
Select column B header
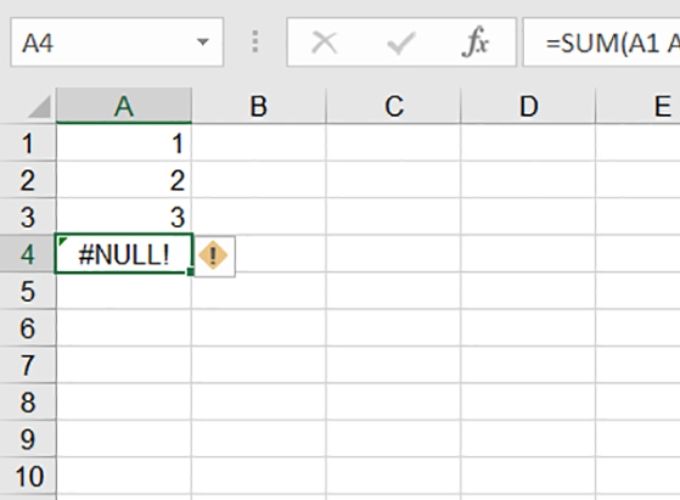pos(258,106)
